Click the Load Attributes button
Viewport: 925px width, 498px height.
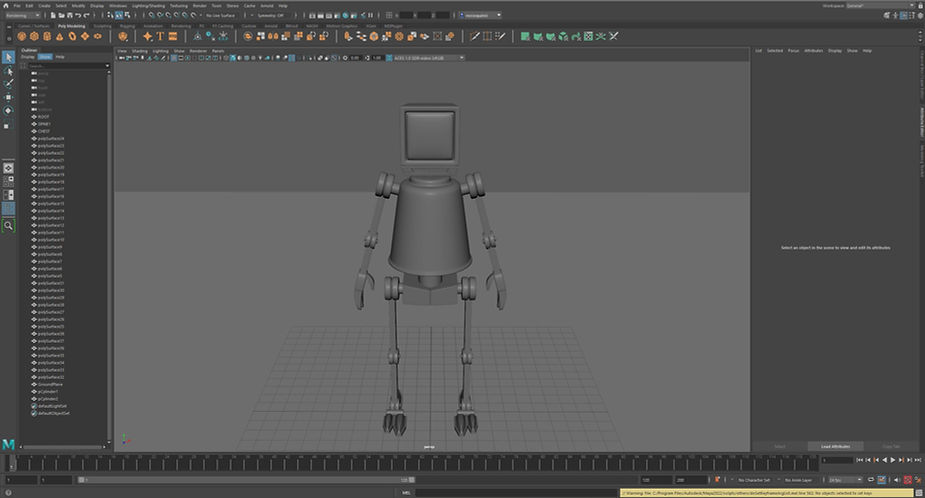coord(835,446)
